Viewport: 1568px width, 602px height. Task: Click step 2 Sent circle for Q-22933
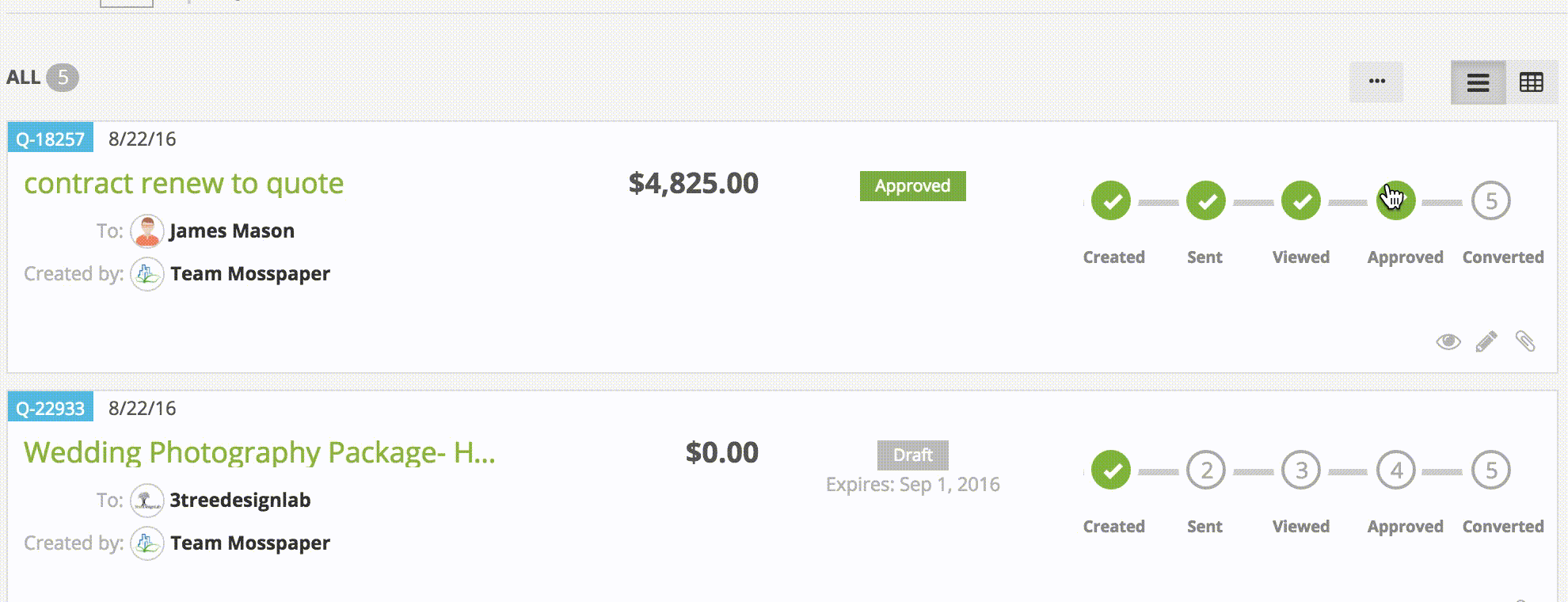coord(1206,471)
